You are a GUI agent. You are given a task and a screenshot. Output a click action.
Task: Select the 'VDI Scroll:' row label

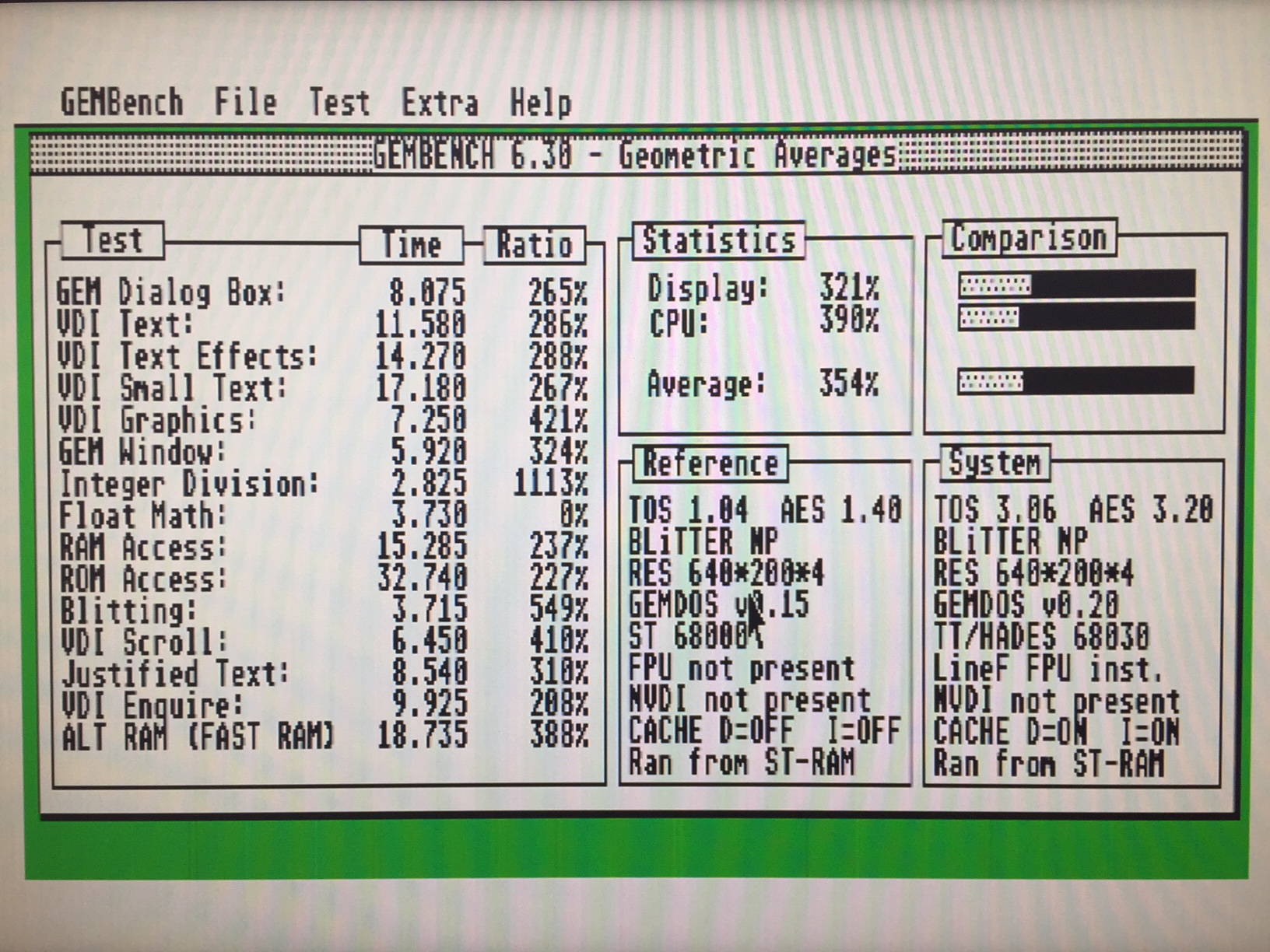pyautogui.click(x=144, y=642)
